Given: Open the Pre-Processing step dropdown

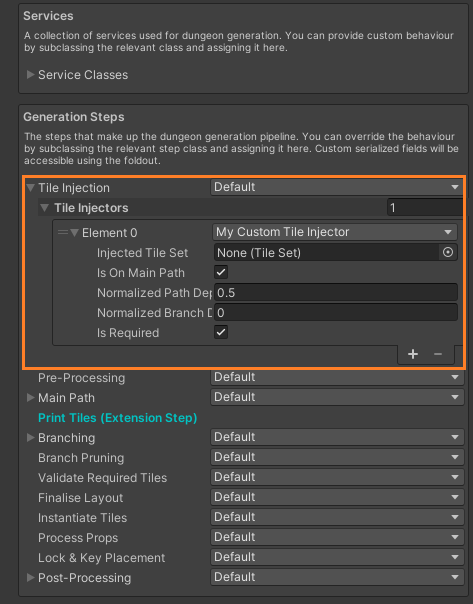Looking at the screenshot, I should tap(337, 377).
